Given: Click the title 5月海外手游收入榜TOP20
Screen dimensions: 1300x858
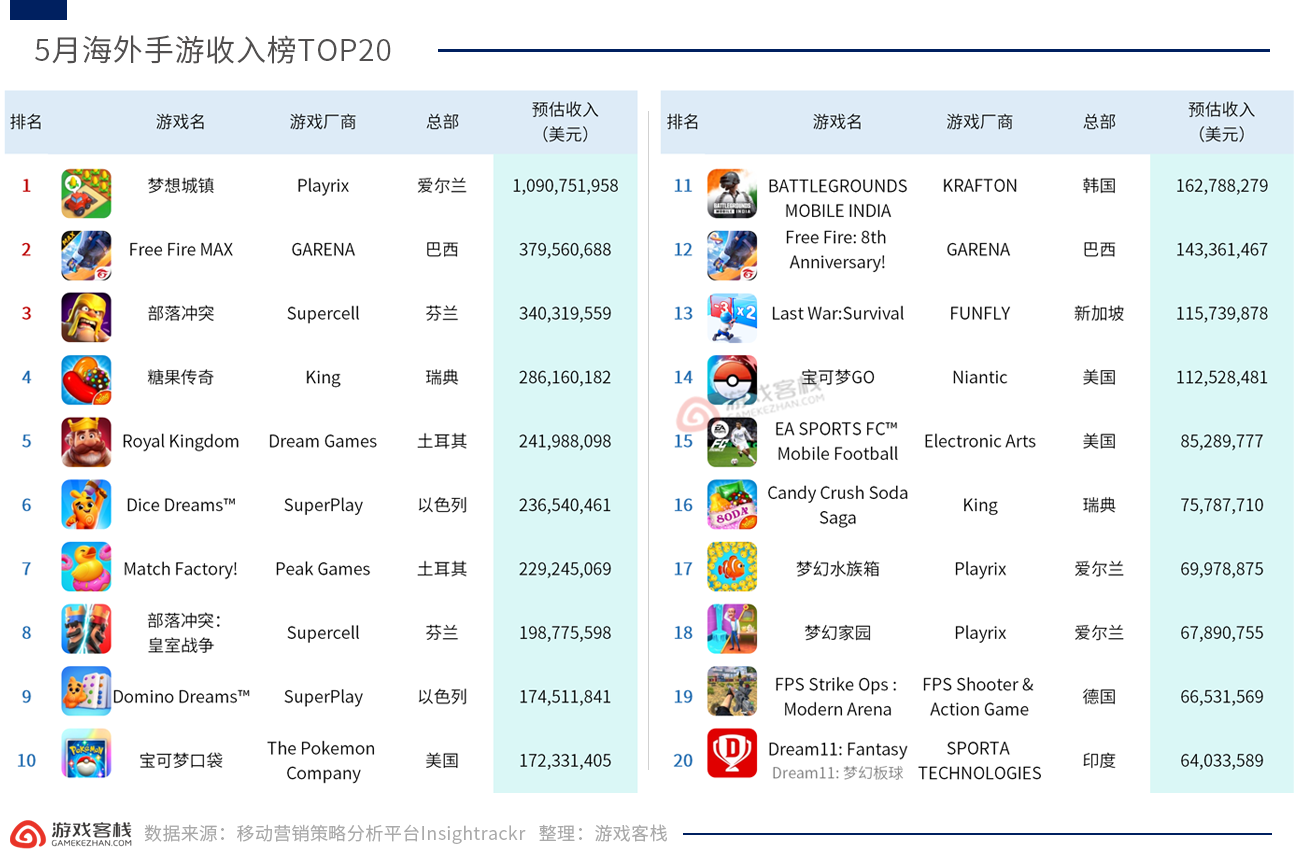Looking at the screenshot, I should (x=213, y=50).
